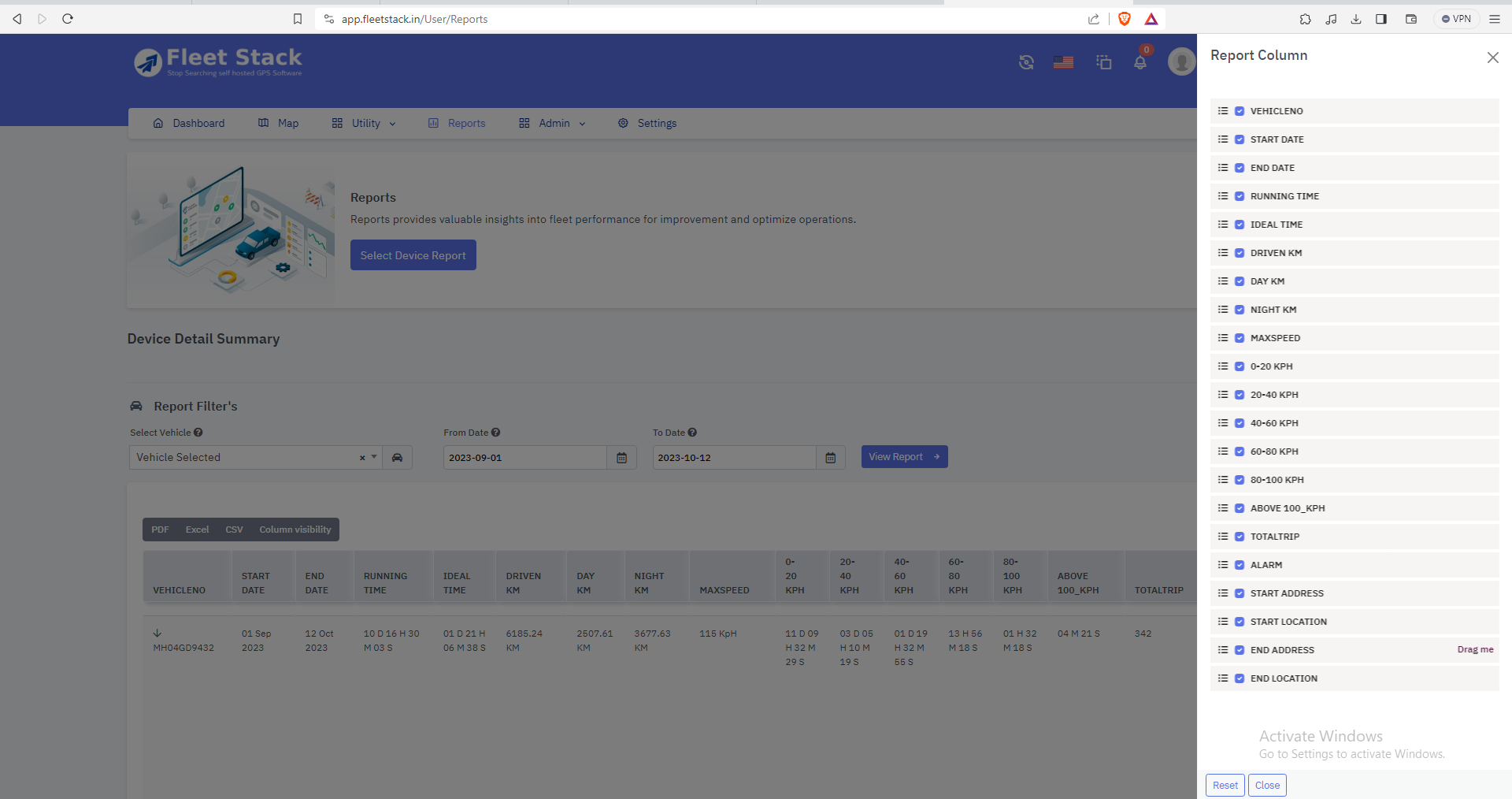This screenshot has height=799, width=1512.
Task: Open the Map menu item
Action: tap(279, 124)
